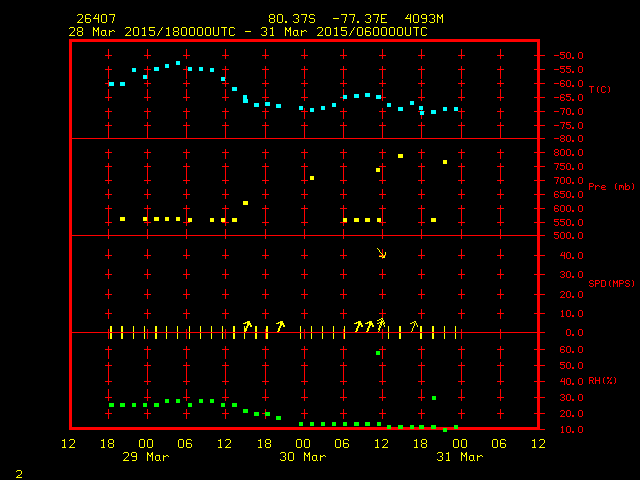The height and width of the screenshot is (480, 640).
Task: Click the -55.0 temperature tick label
Action: coord(568,70)
